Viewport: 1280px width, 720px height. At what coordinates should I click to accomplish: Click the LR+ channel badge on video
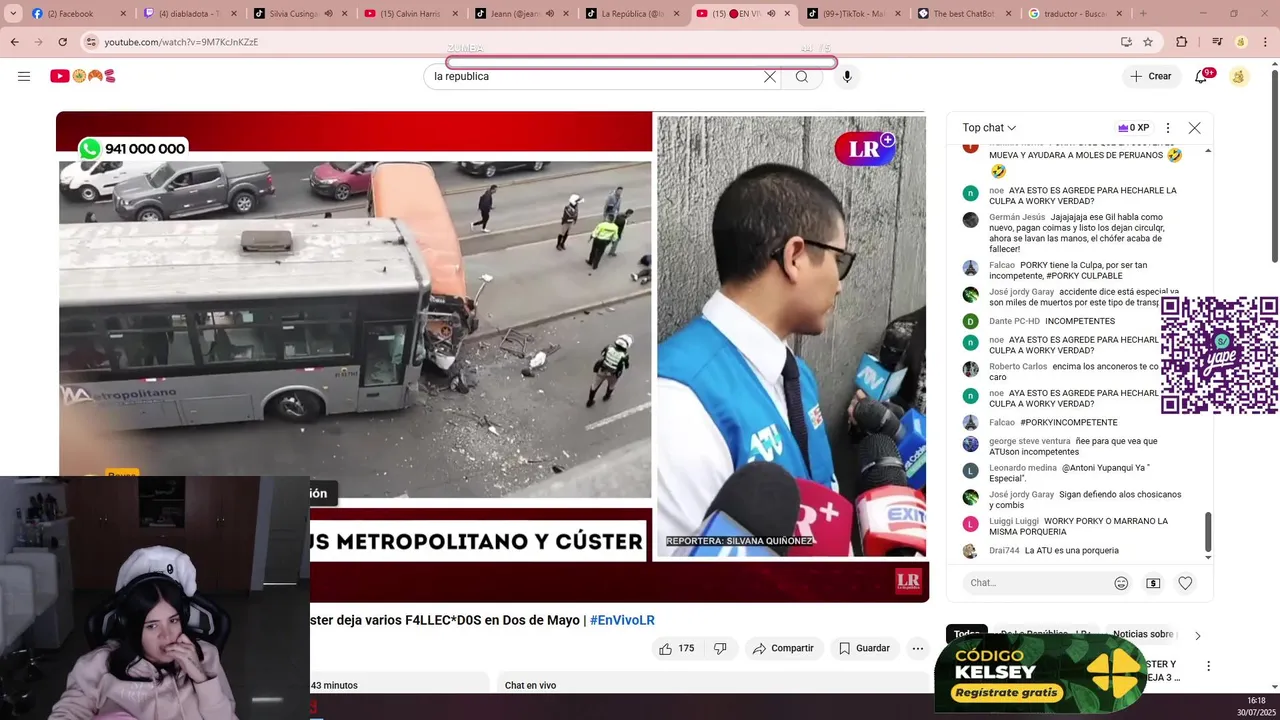pyautogui.click(x=865, y=149)
